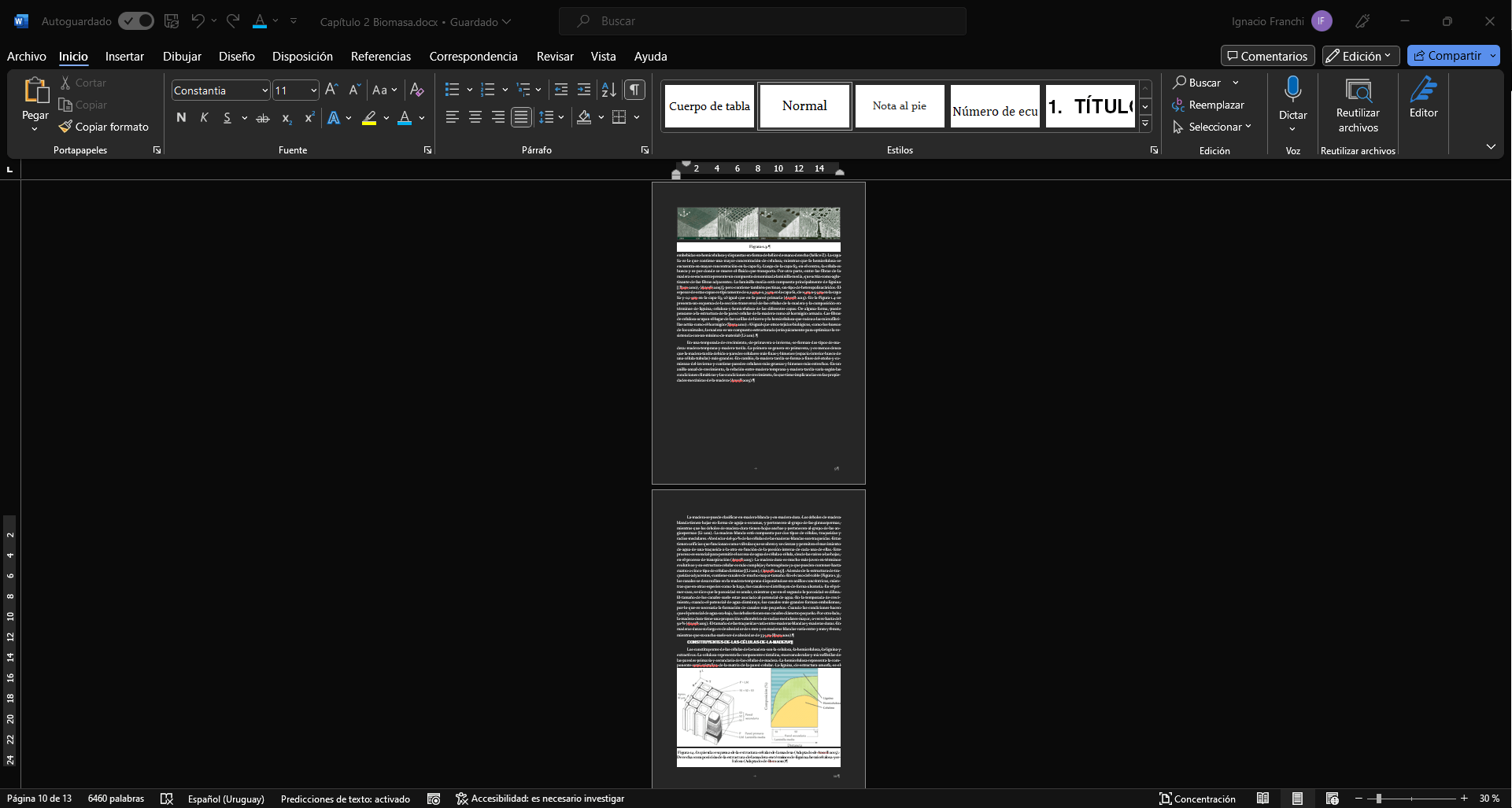
Task: Open the Archivo menu
Action: click(27, 57)
